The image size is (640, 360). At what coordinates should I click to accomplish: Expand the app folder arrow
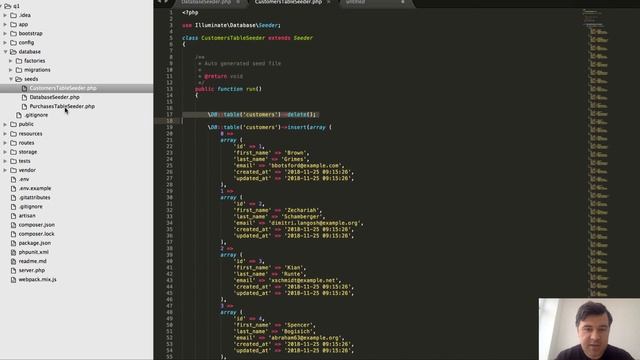[x=5, y=24]
